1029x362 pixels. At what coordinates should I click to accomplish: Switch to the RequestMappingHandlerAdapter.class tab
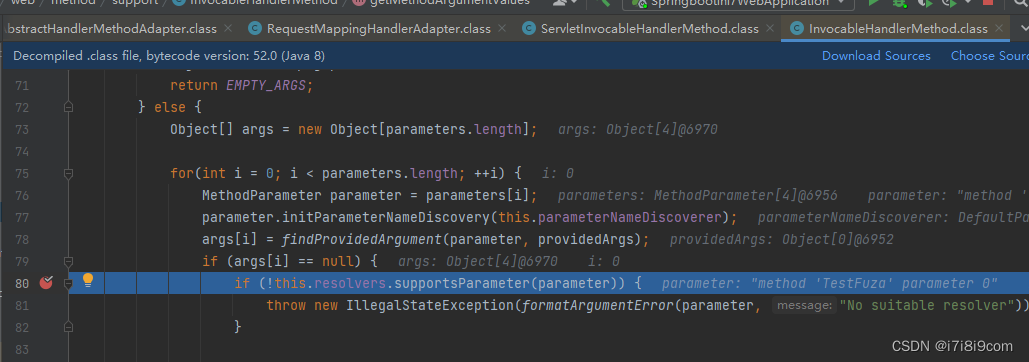pyautogui.click(x=379, y=29)
